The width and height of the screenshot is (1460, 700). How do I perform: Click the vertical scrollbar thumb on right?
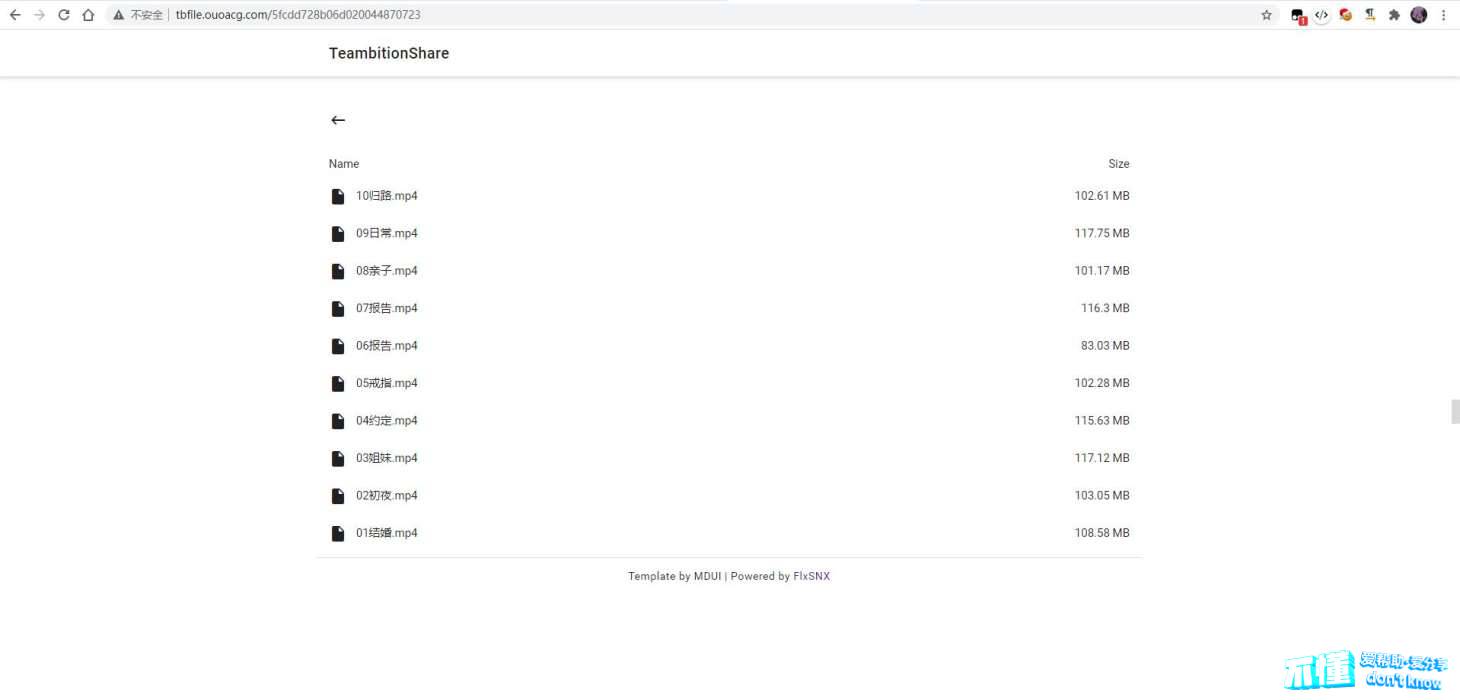point(1455,411)
